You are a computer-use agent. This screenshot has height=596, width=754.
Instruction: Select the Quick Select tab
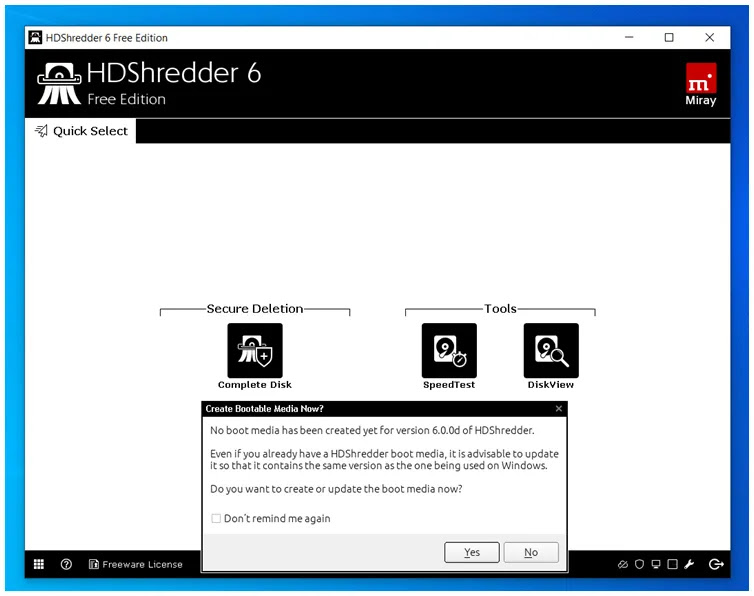(x=81, y=131)
